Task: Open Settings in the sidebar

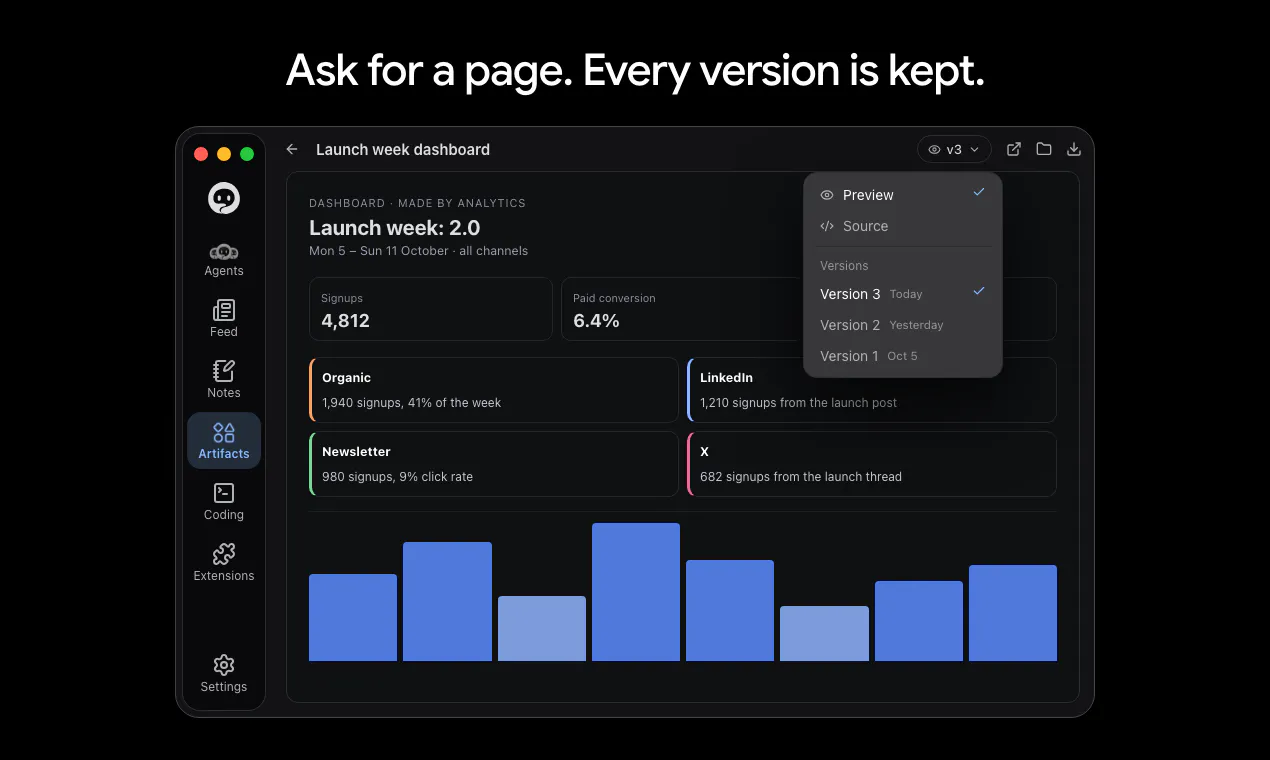Action: 224,674
